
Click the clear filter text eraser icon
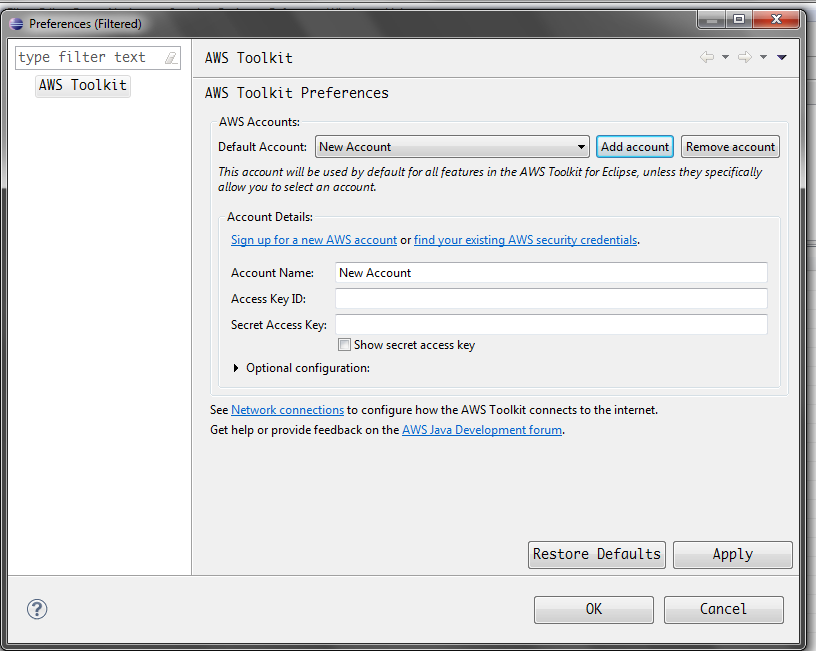tap(170, 58)
